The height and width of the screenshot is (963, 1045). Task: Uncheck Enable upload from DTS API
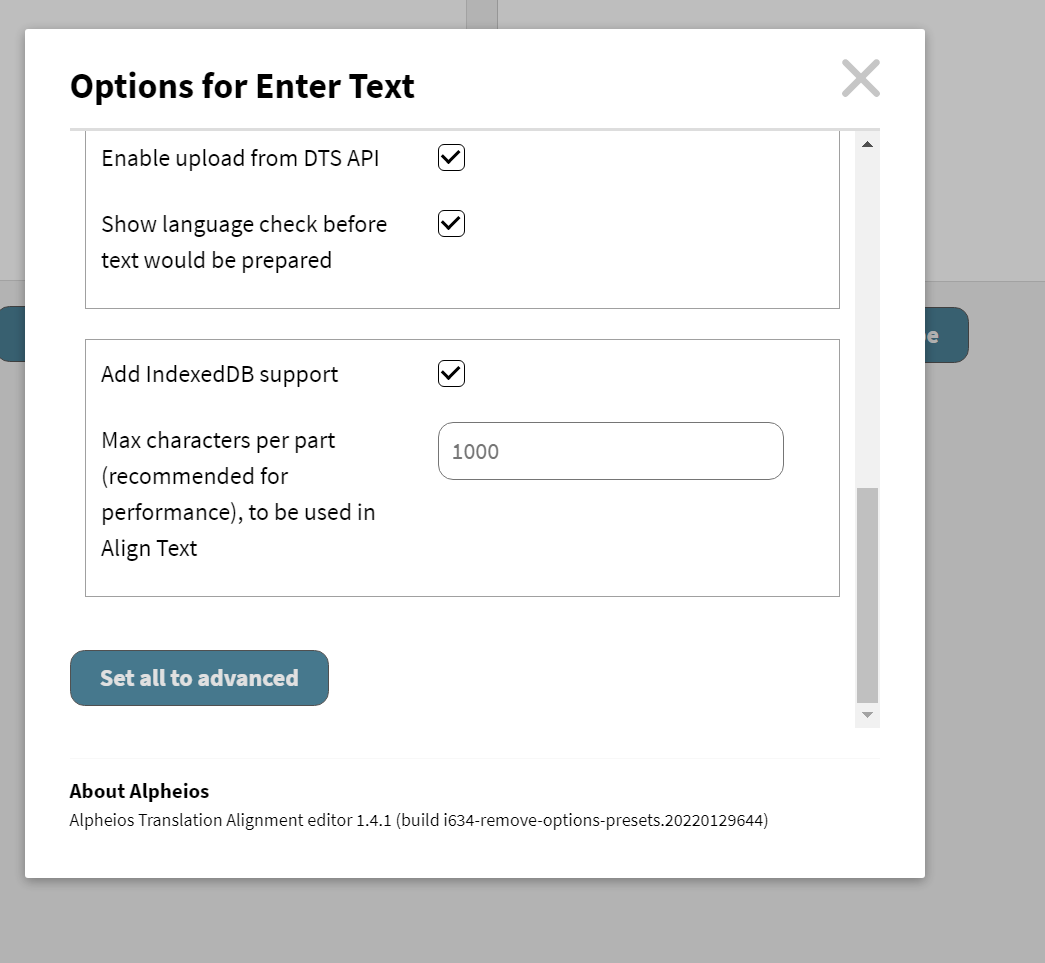pos(450,157)
